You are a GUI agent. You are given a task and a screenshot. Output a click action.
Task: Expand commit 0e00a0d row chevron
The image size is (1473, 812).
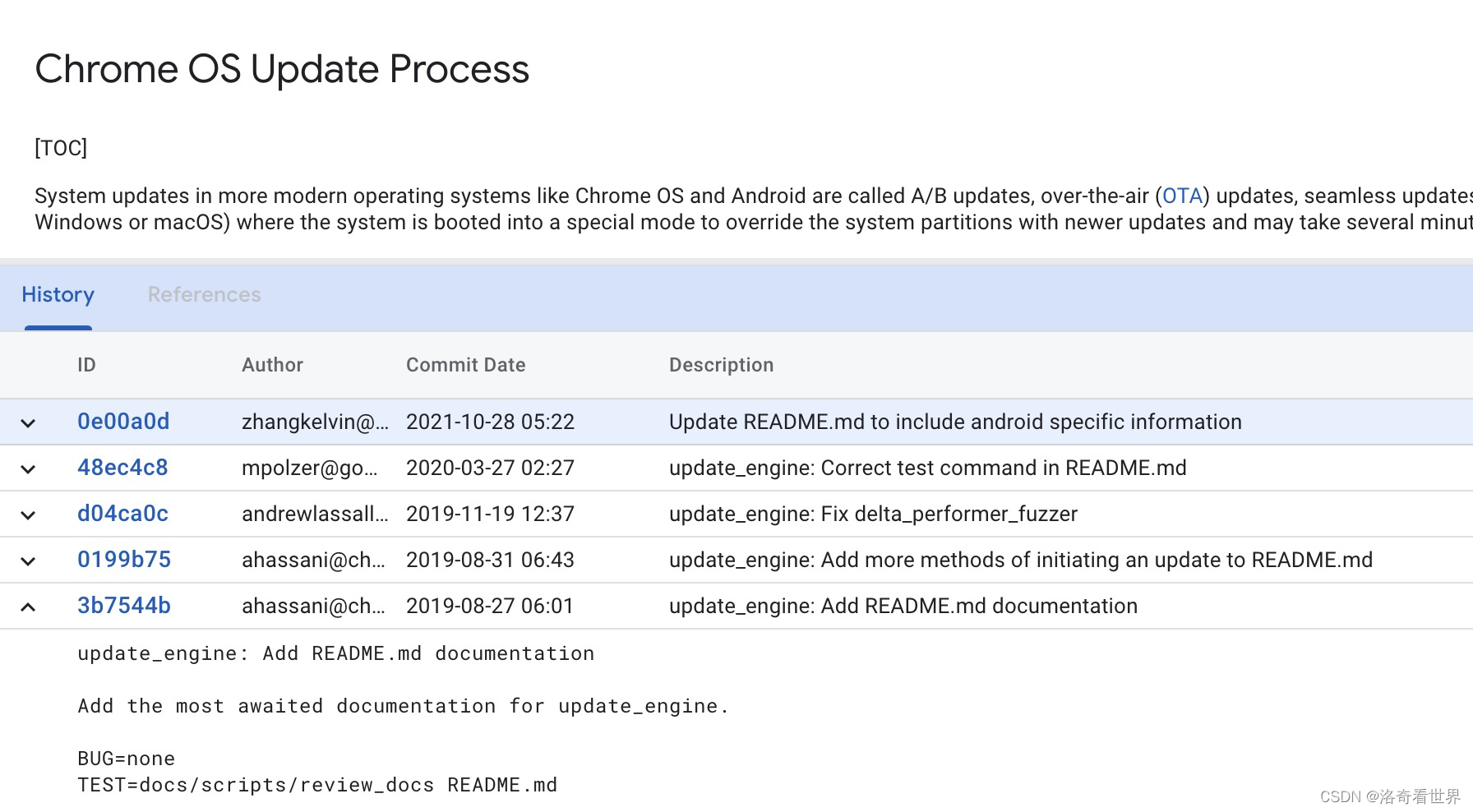coord(28,423)
